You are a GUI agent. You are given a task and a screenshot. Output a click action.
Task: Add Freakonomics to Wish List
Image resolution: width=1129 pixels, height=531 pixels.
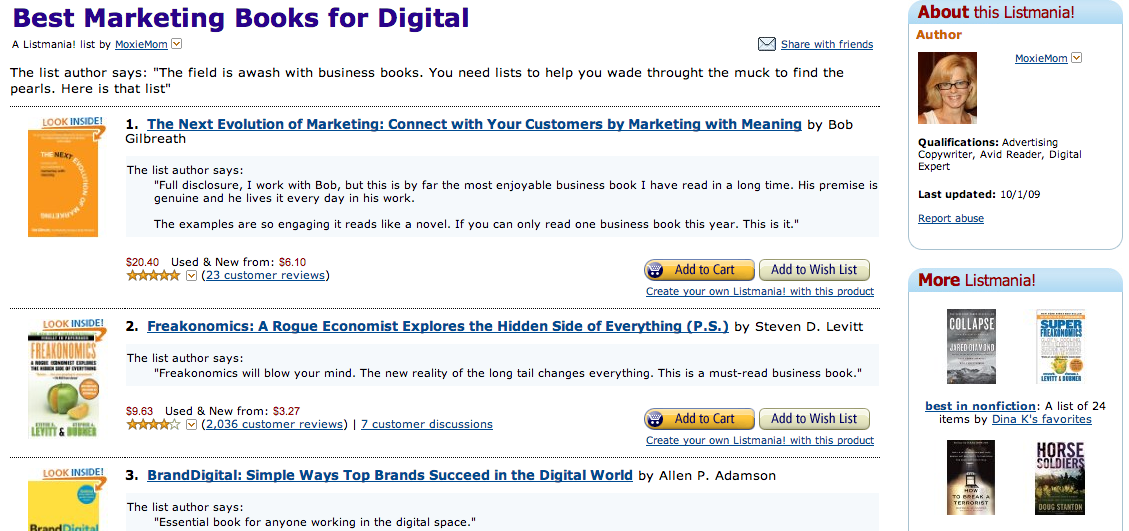[x=814, y=419]
